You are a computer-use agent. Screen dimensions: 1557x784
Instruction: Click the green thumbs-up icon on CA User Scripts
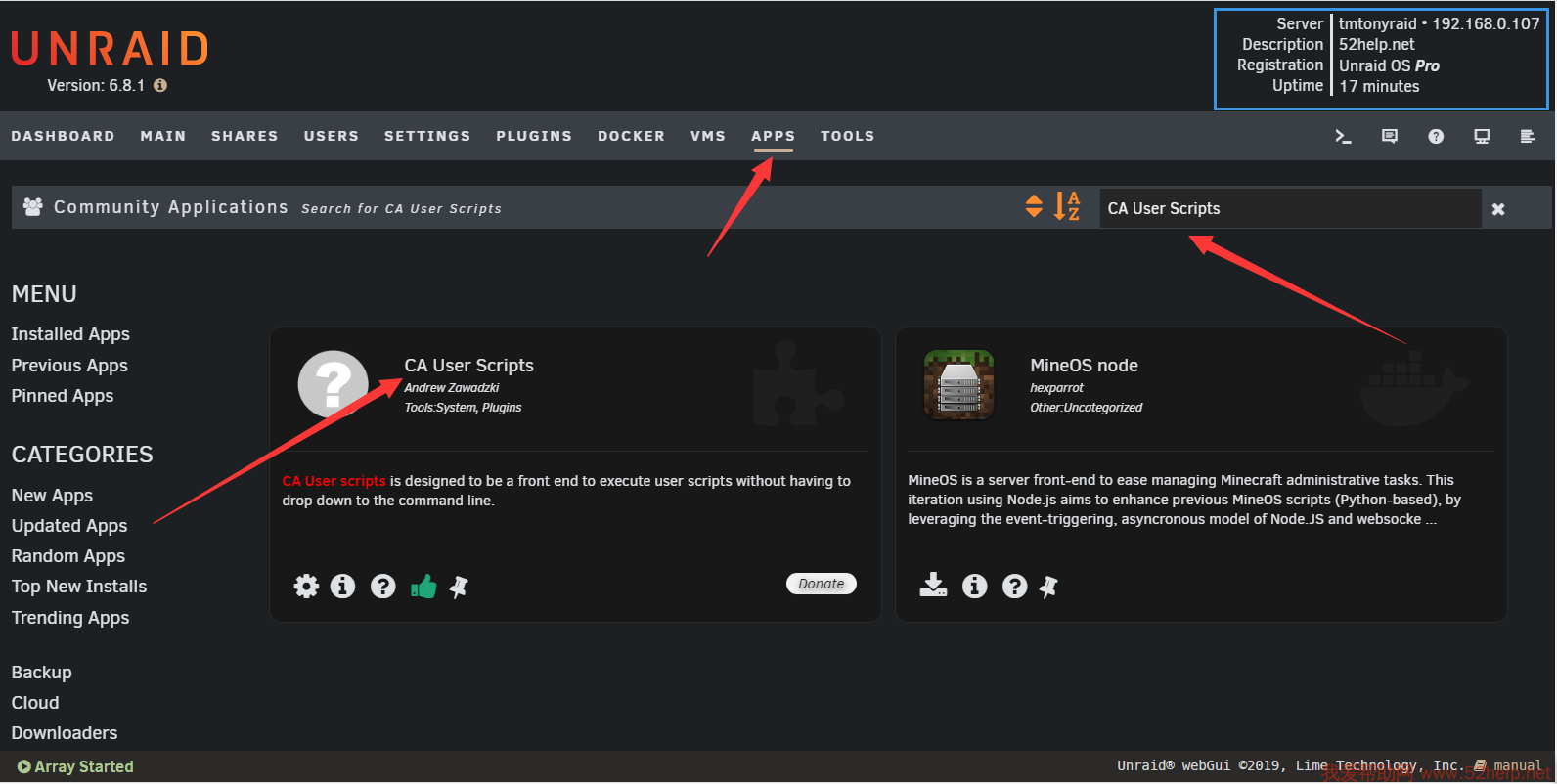click(423, 587)
